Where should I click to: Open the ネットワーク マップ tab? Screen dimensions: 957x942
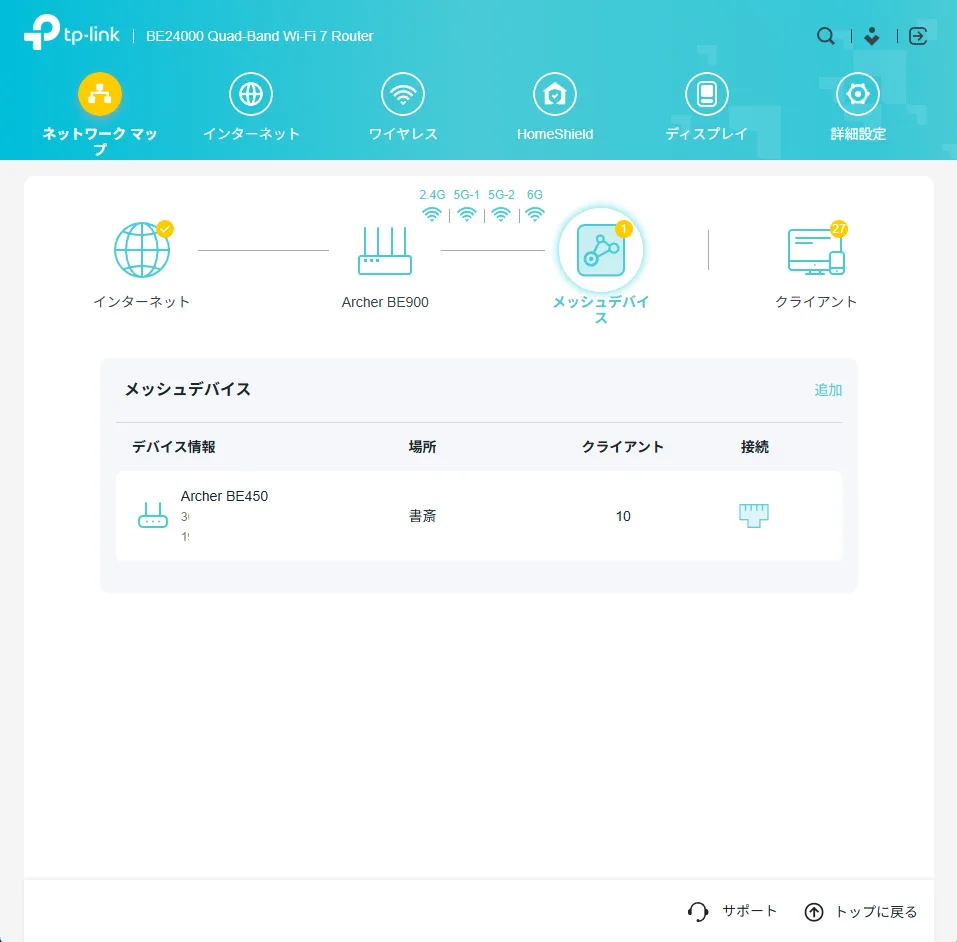pyautogui.click(x=99, y=114)
